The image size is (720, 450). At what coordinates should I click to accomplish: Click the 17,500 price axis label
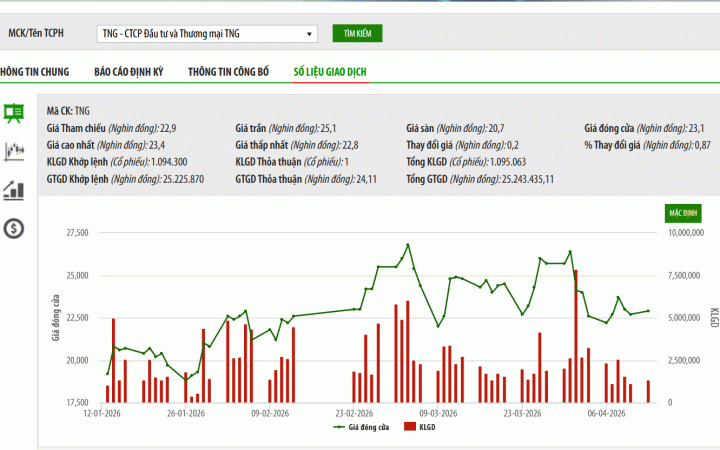click(x=78, y=403)
